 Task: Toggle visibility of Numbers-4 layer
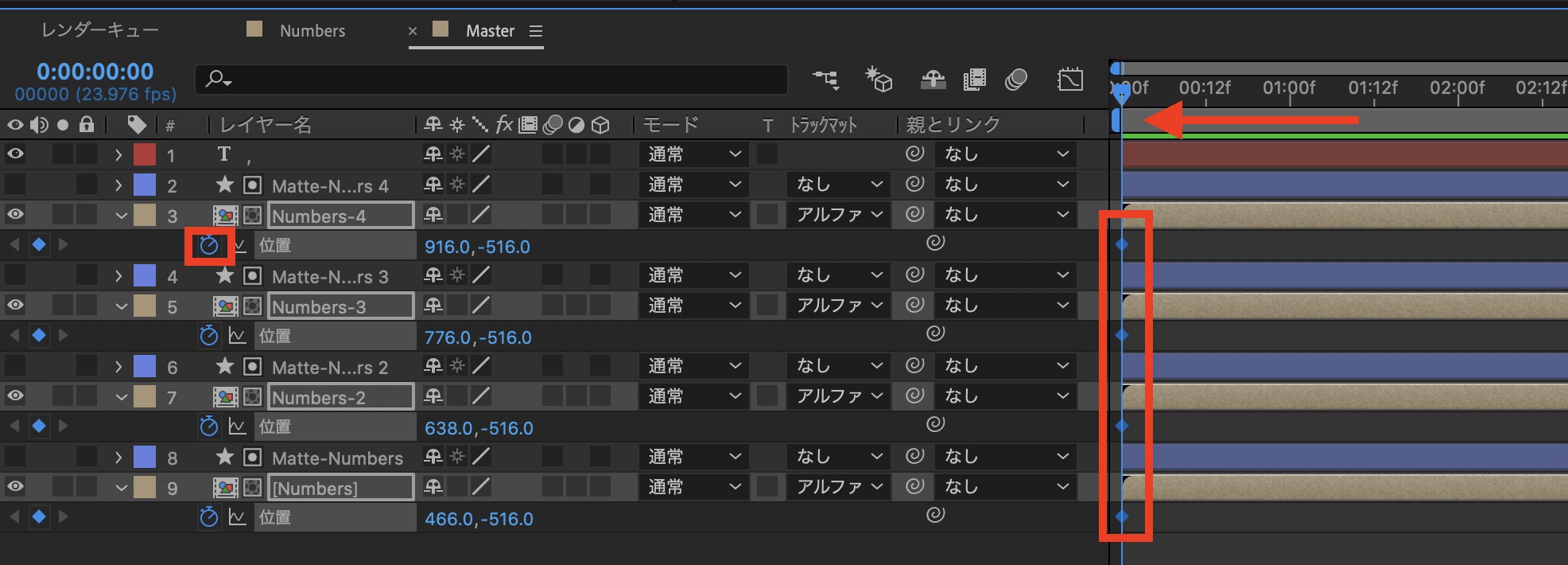point(15,214)
